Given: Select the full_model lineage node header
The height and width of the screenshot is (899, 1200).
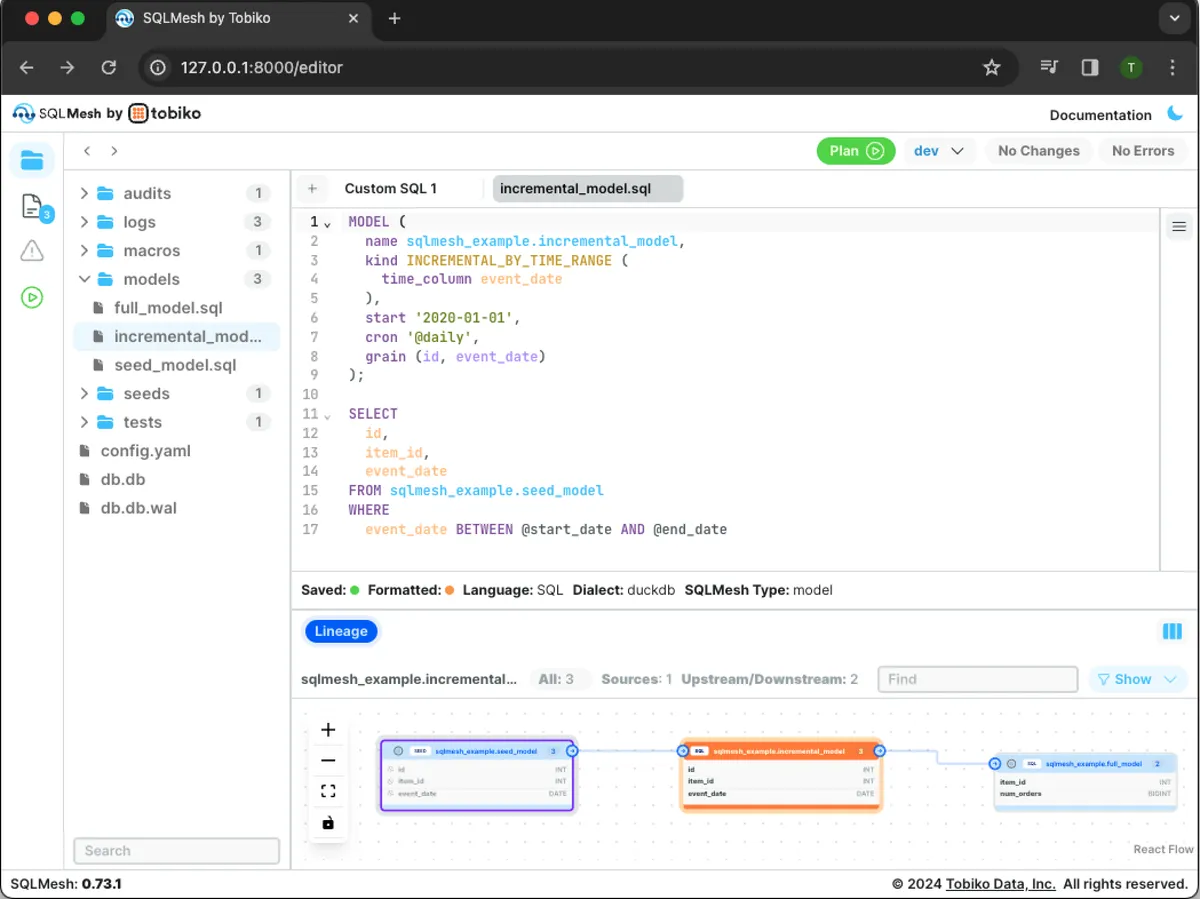Looking at the screenshot, I should (x=1085, y=763).
